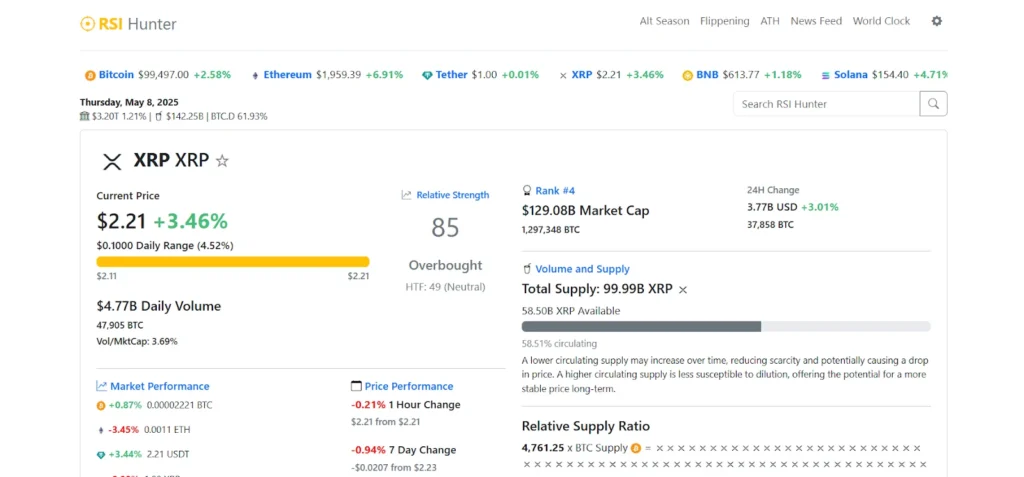The height and width of the screenshot is (477, 1024).
Task: Open the Solana link in ticker
Action: pos(851,74)
